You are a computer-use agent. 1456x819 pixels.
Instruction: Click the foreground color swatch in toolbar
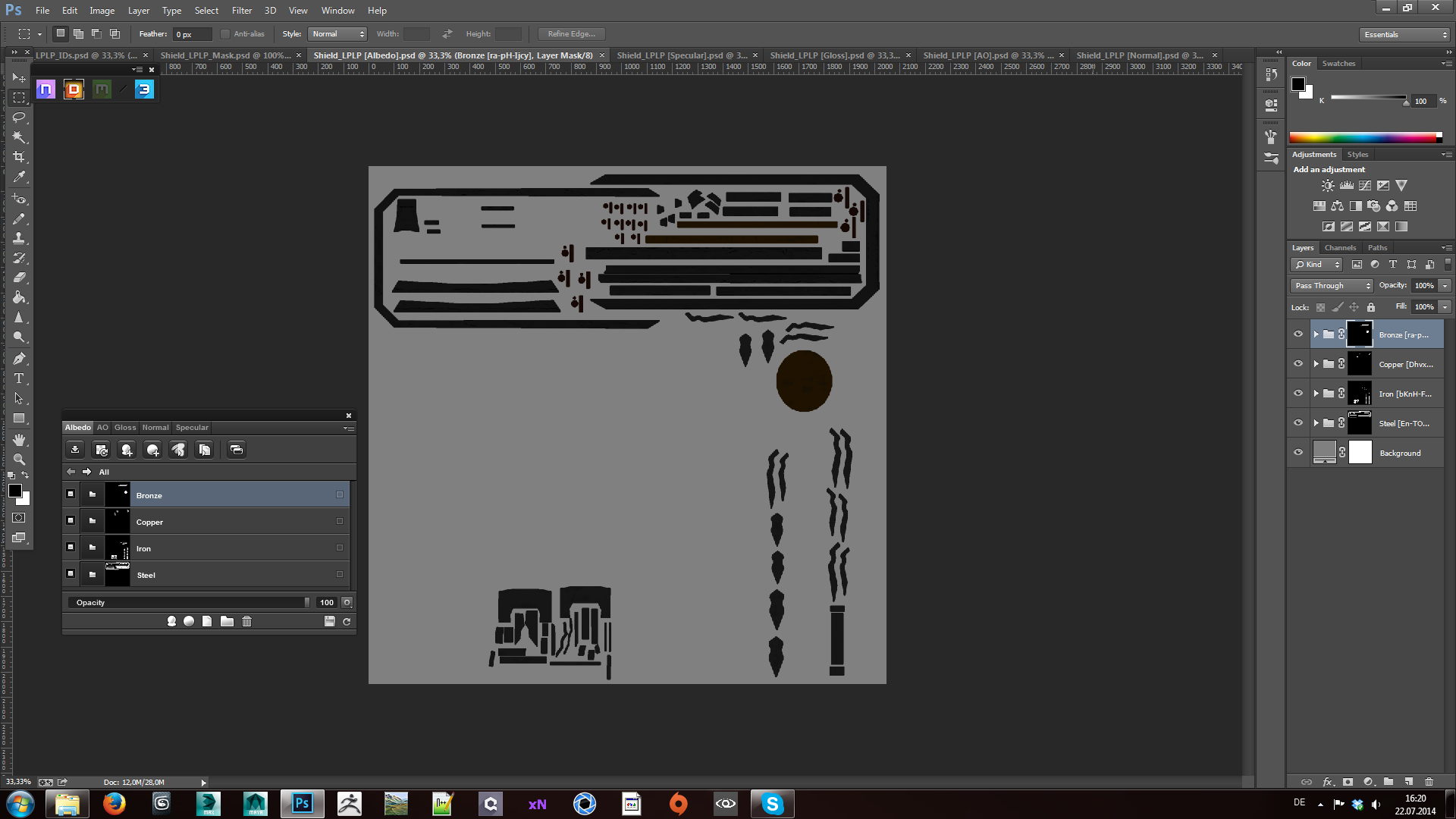(x=15, y=491)
